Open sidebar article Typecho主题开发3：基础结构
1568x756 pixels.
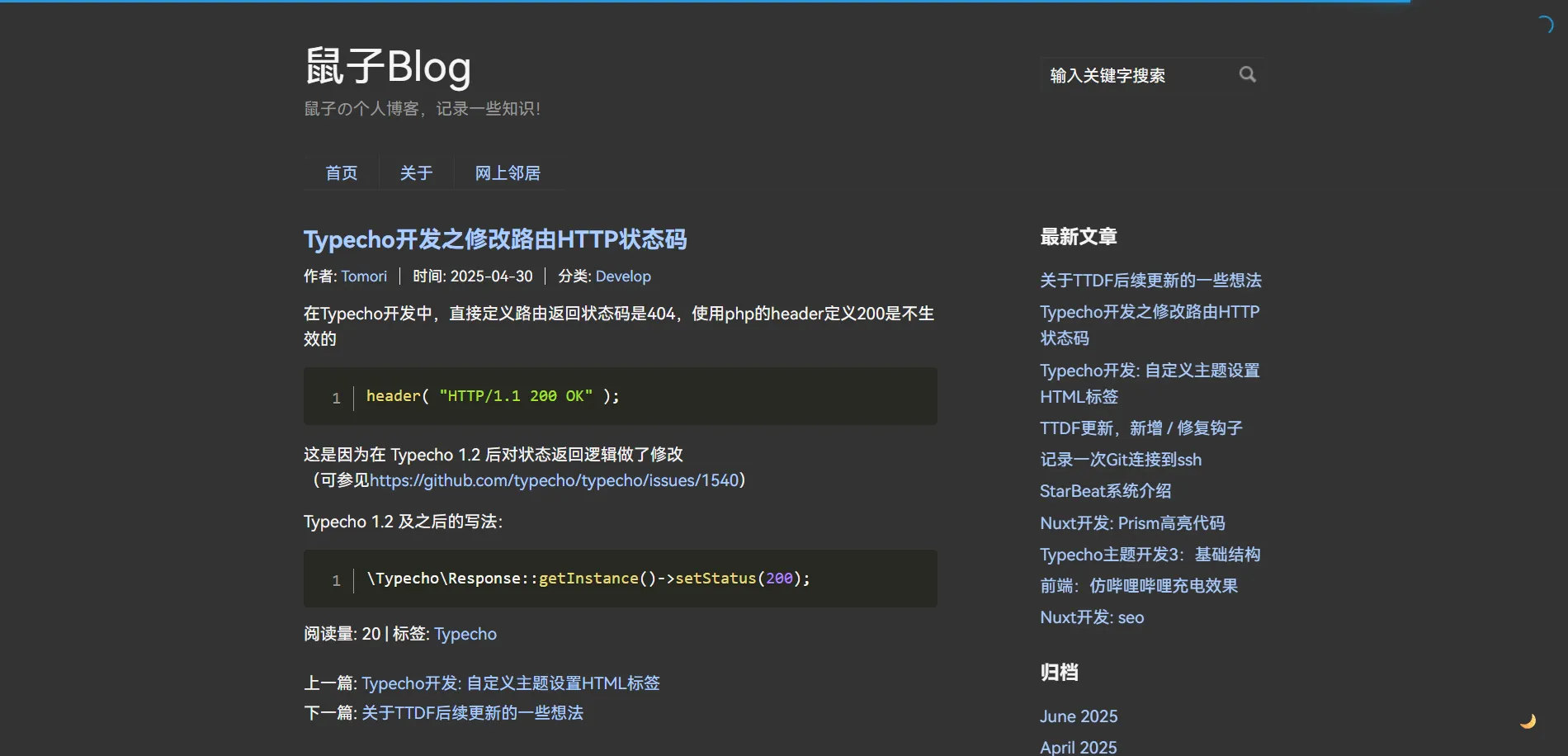[x=1150, y=555]
